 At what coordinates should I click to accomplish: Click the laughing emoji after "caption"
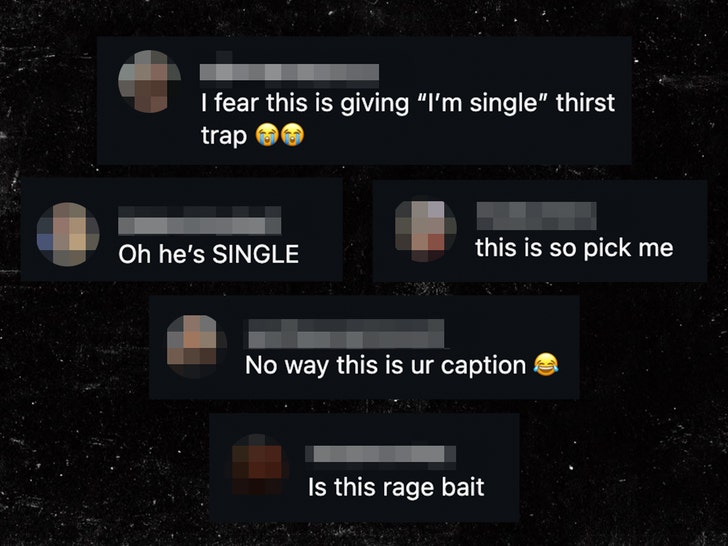point(546,364)
